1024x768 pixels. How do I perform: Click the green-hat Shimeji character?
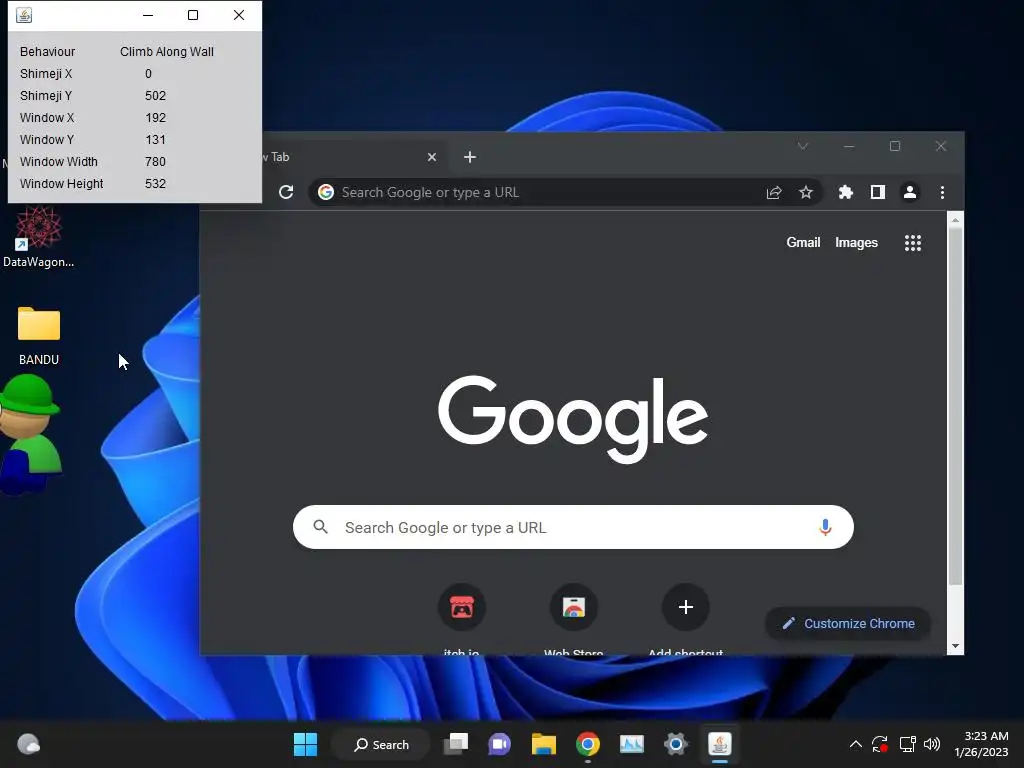[x=30, y=434]
